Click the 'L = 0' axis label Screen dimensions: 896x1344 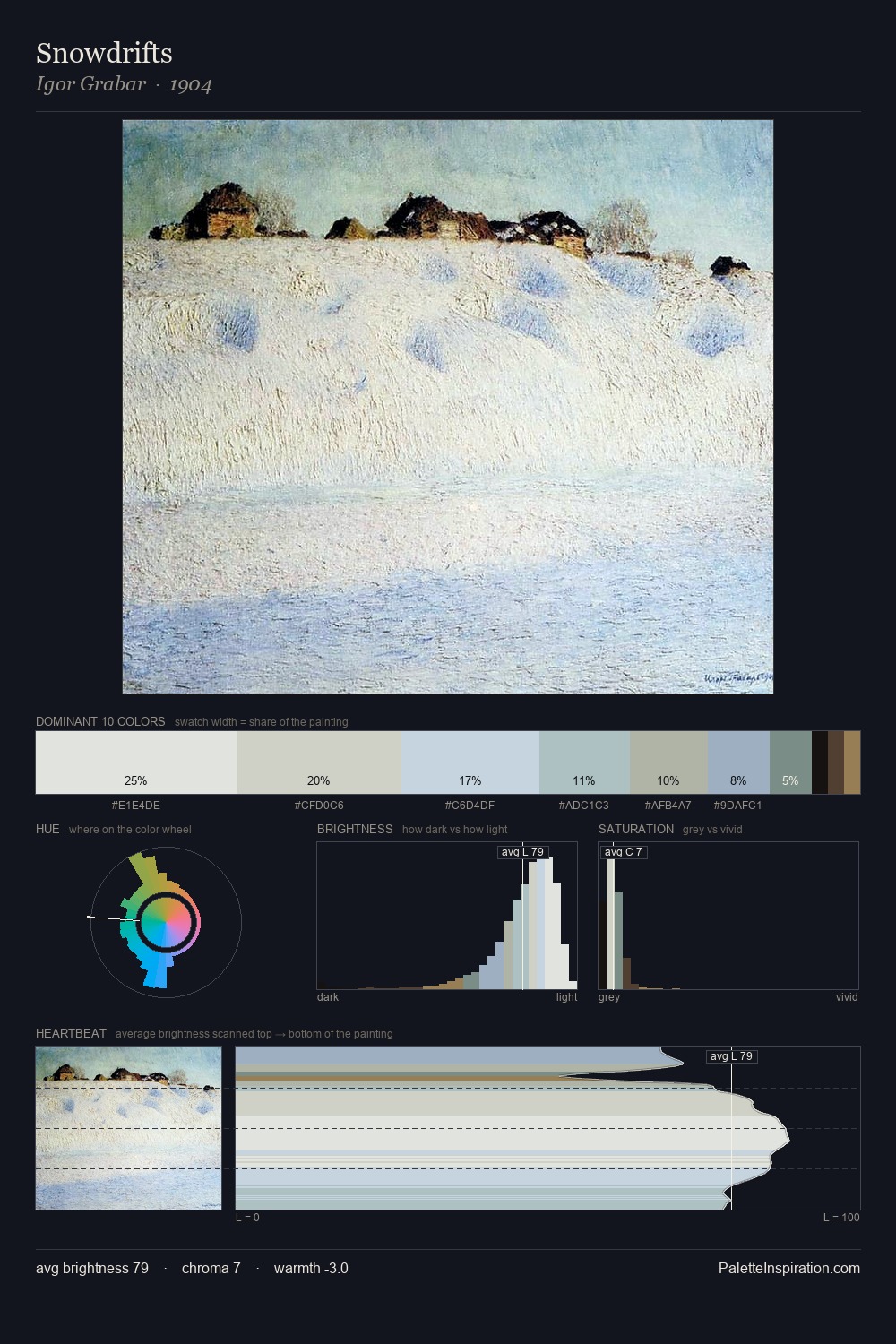pos(247,1218)
